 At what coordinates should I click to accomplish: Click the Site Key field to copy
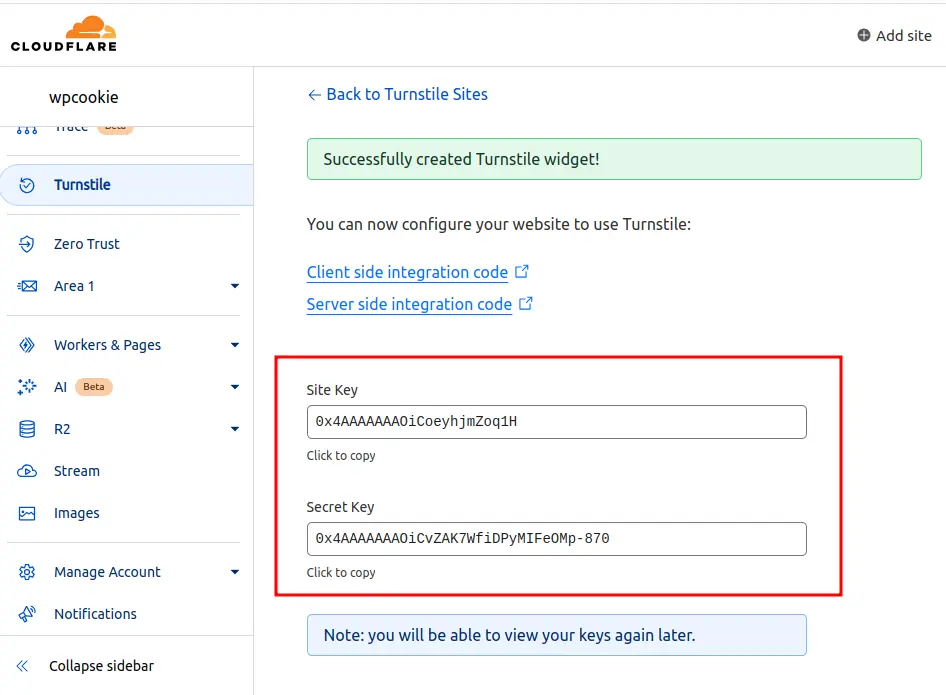[556, 422]
